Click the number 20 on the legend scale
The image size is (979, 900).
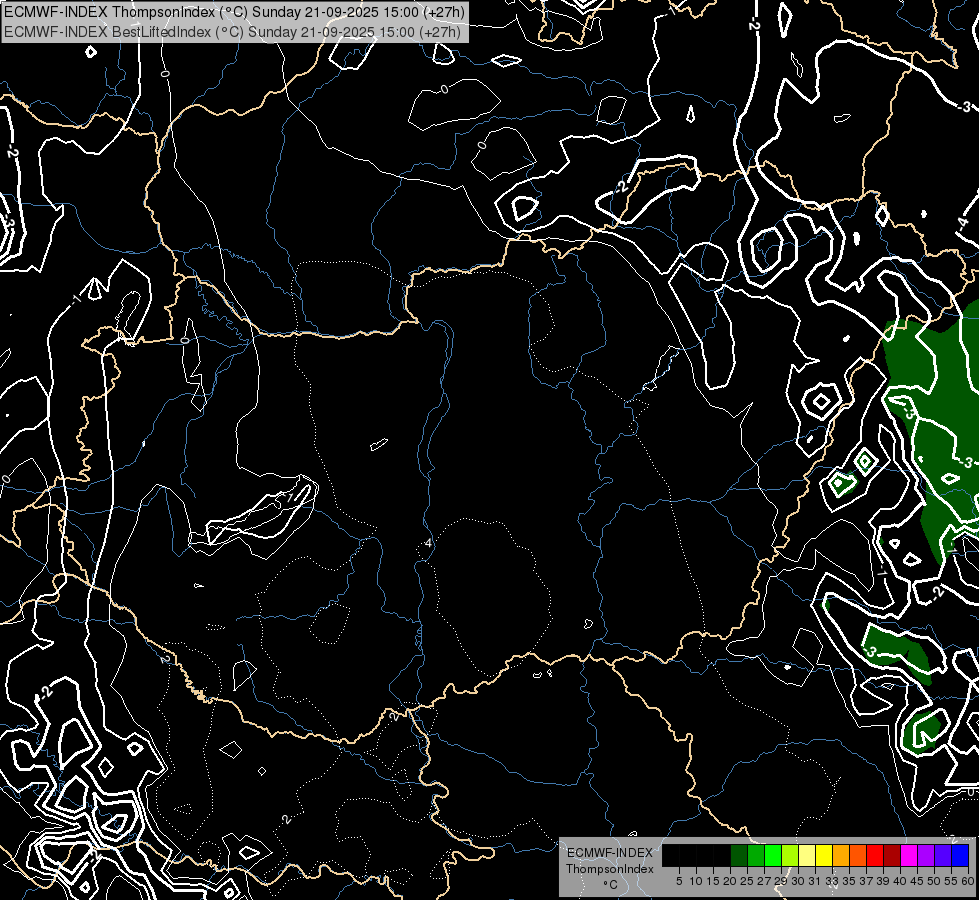coord(730,881)
